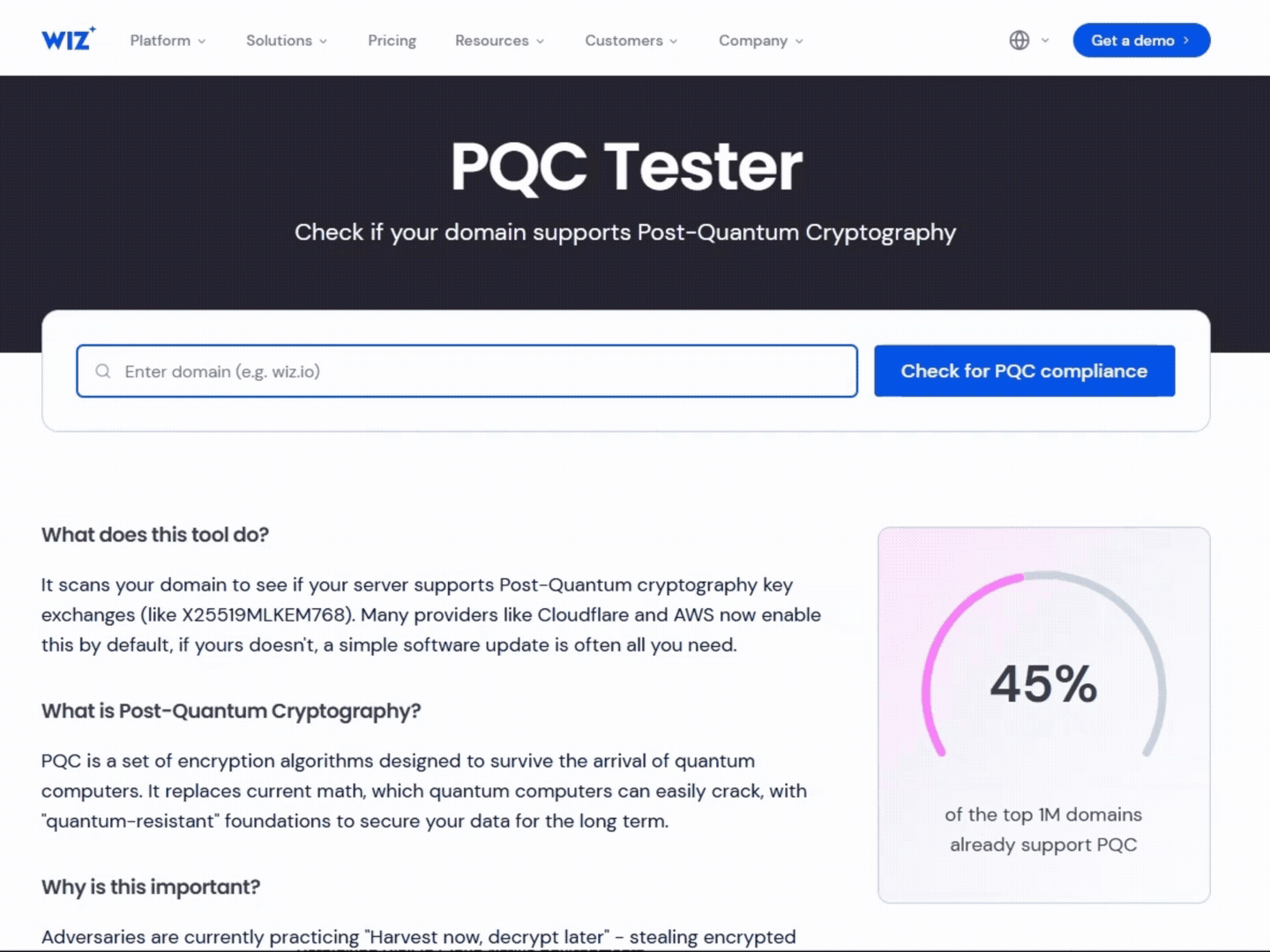The height and width of the screenshot is (952, 1270).
Task: Open the language selector chevron next to globe
Action: click(x=1043, y=41)
